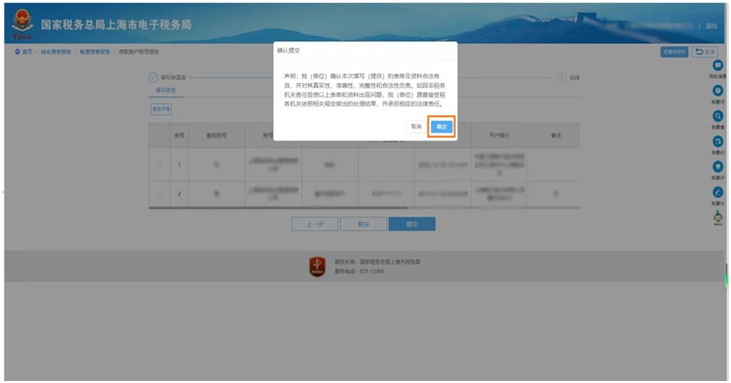Click the 序号 column header
731x383 pixels.
point(179,136)
